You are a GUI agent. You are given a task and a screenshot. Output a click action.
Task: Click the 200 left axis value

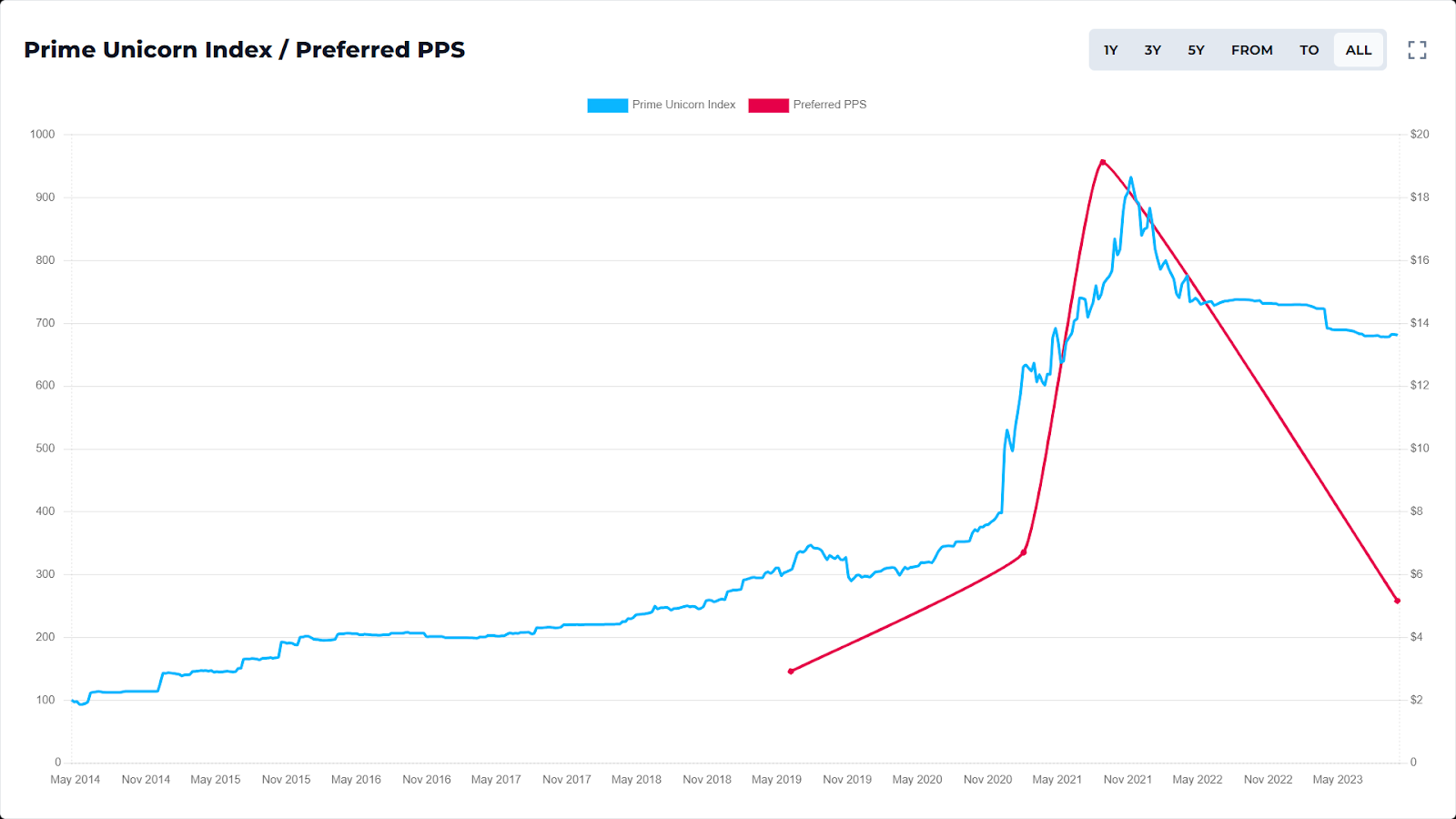click(45, 637)
